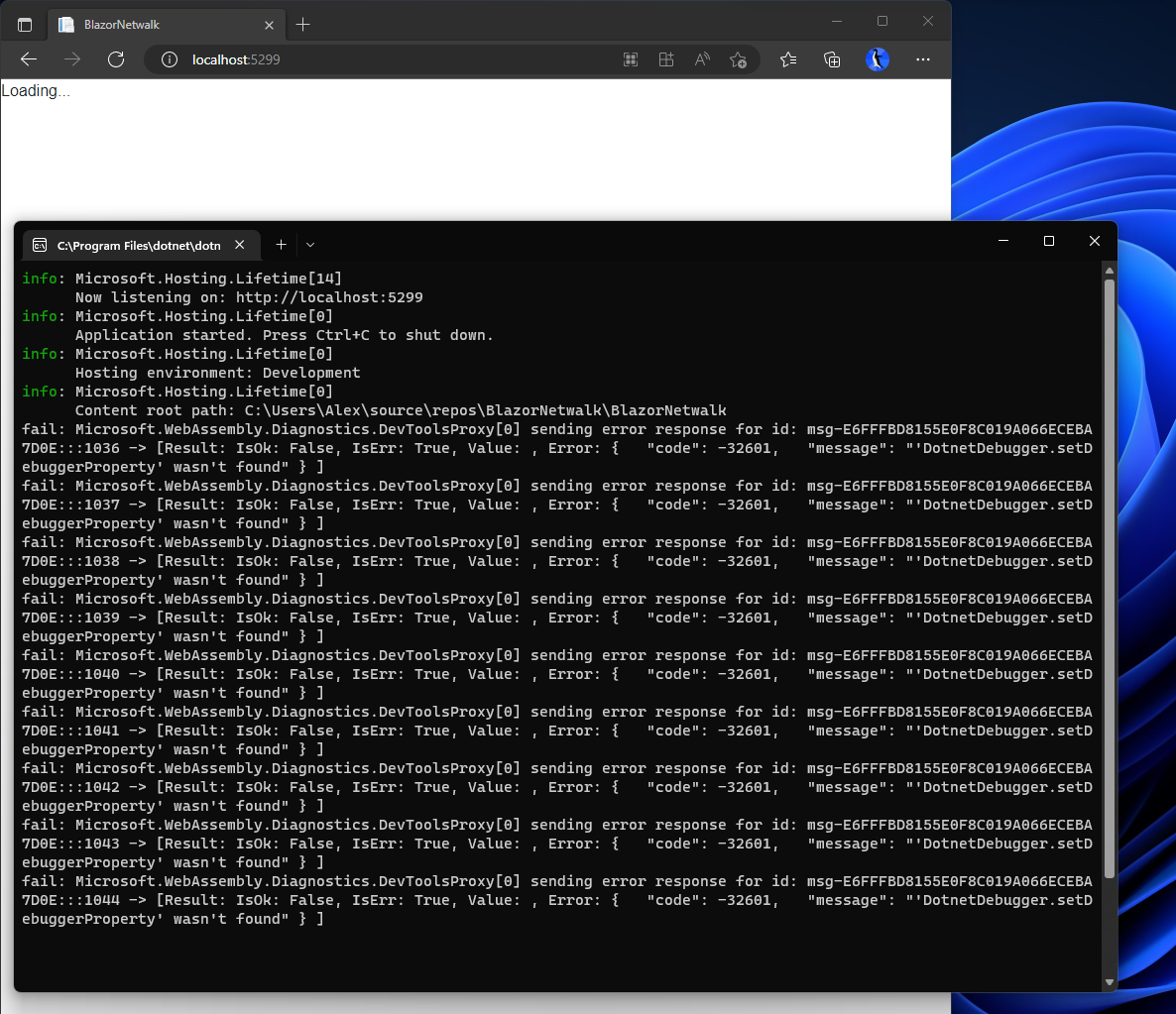
Task: Add localhost:5299 to favorites
Action: pyautogui.click(x=738, y=59)
